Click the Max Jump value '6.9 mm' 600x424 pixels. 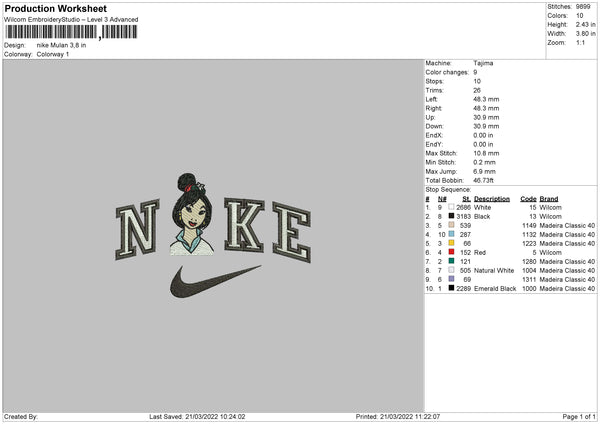tap(484, 171)
